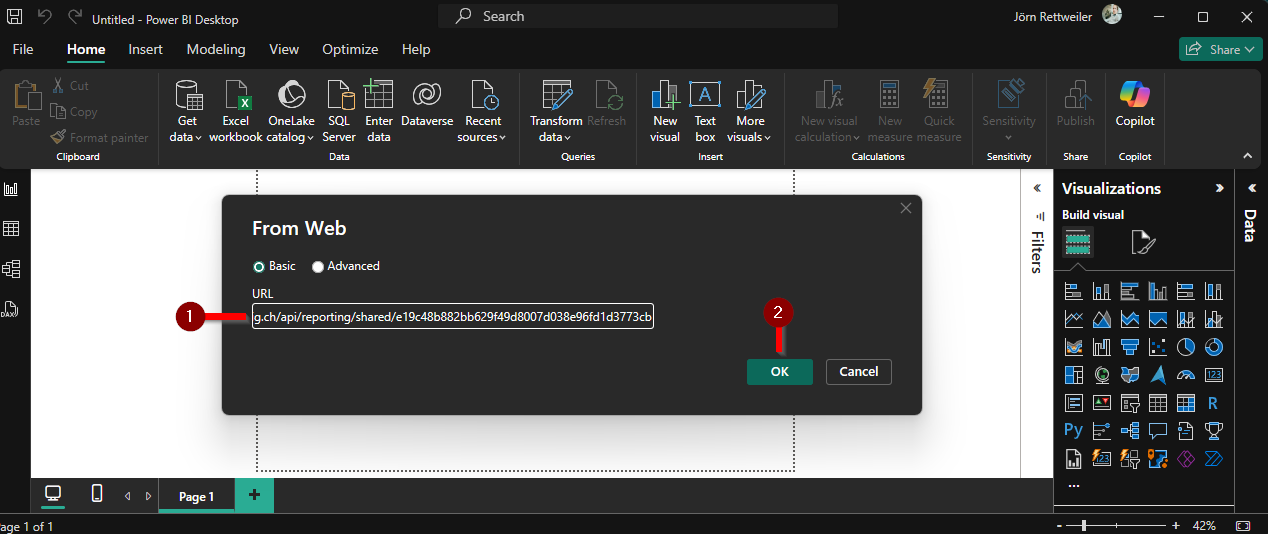Choose the Power Automate visual
The height and width of the screenshot is (534, 1268).
click(1214, 459)
